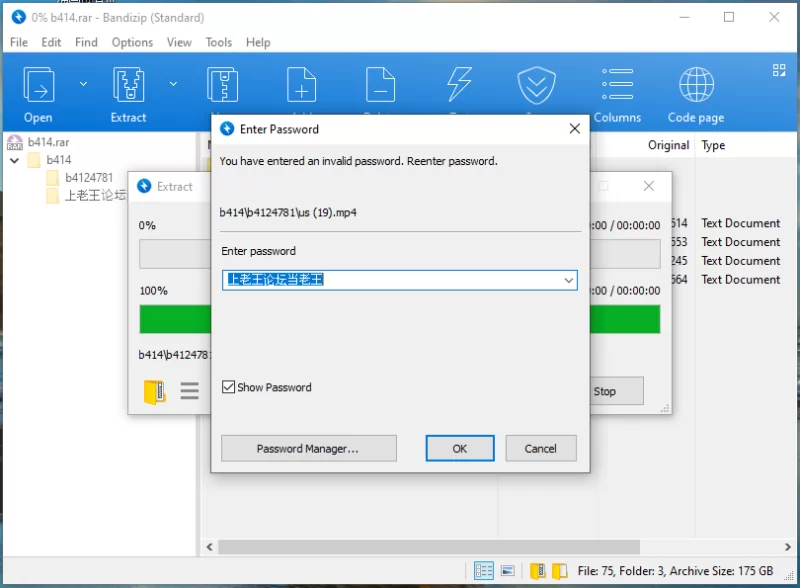Click the hamburger options icon in Extract window

point(189,390)
